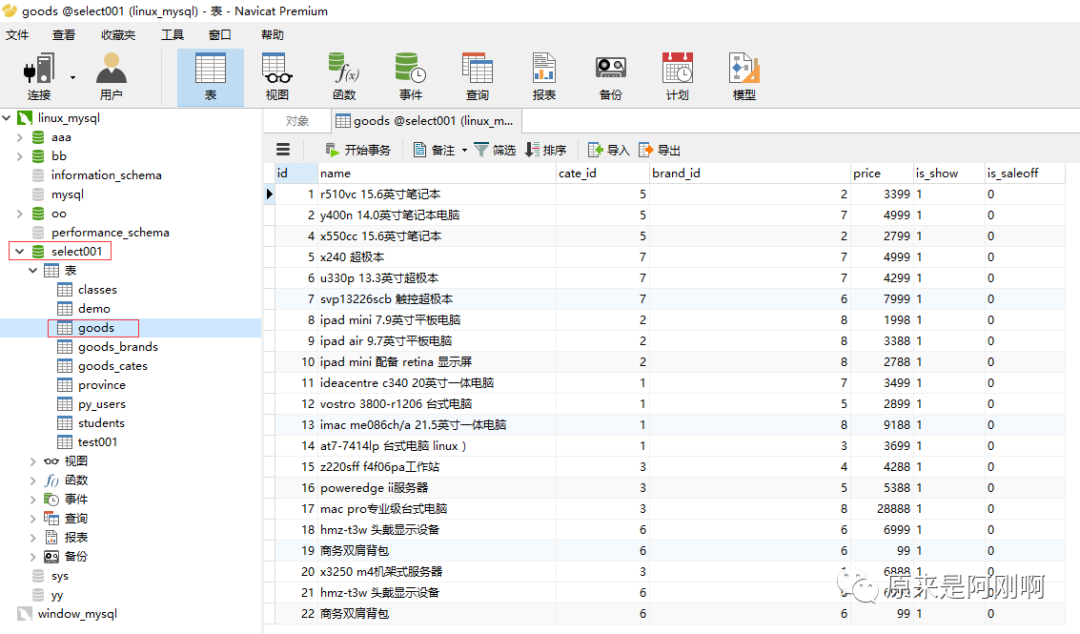Open the 报表 report toolbar button
The width and height of the screenshot is (1080, 634).
point(544,76)
